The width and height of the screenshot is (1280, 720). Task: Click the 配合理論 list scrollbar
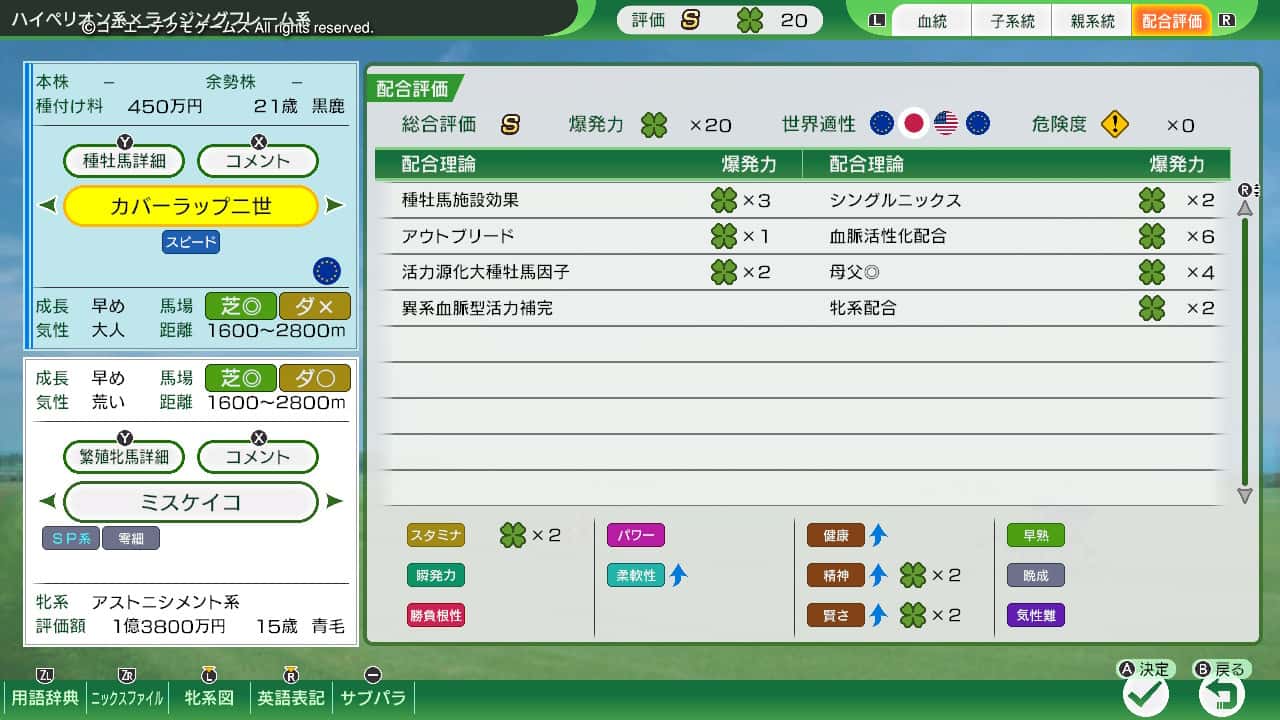point(1245,350)
